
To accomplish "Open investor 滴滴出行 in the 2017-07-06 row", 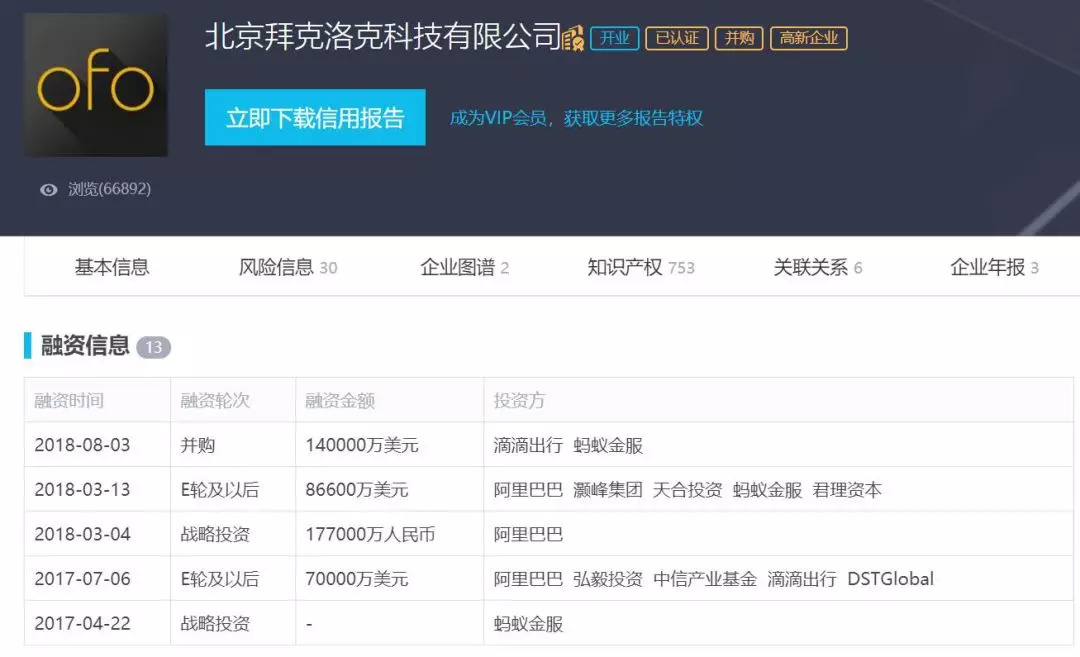I will pos(802,578).
